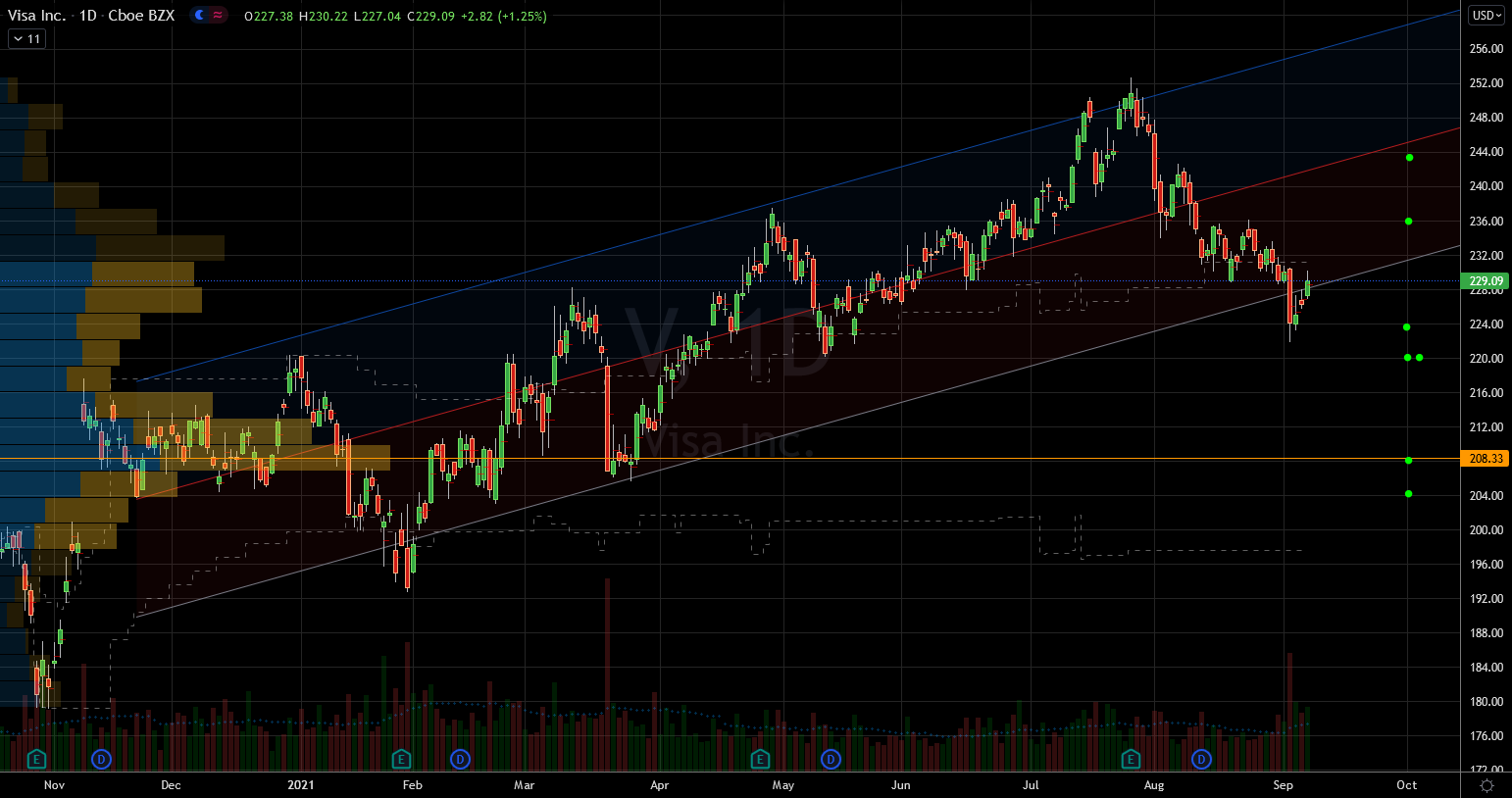Click the green 229.09 current price tag
The height and width of the screenshot is (798, 1512).
point(1486,281)
